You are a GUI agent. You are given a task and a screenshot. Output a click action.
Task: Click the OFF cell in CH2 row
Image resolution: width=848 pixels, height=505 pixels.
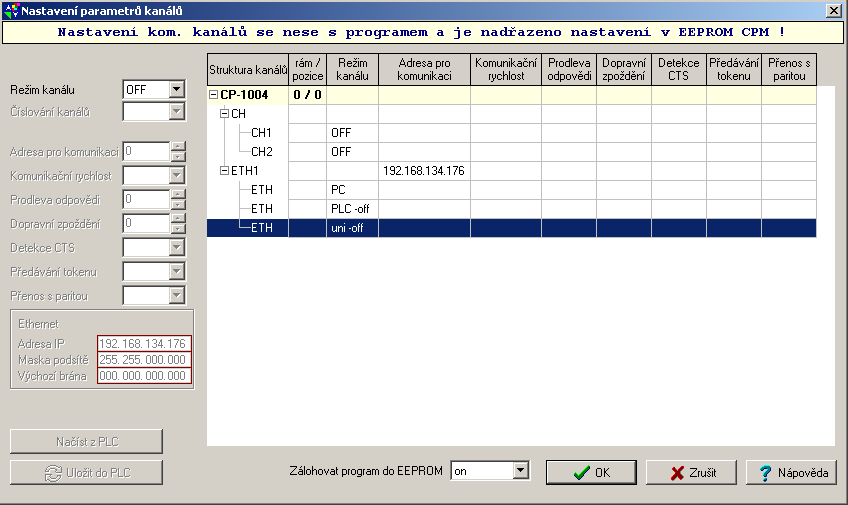click(352, 152)
